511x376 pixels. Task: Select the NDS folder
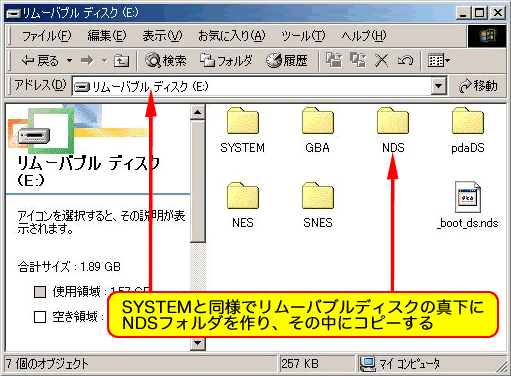point(393,121)
